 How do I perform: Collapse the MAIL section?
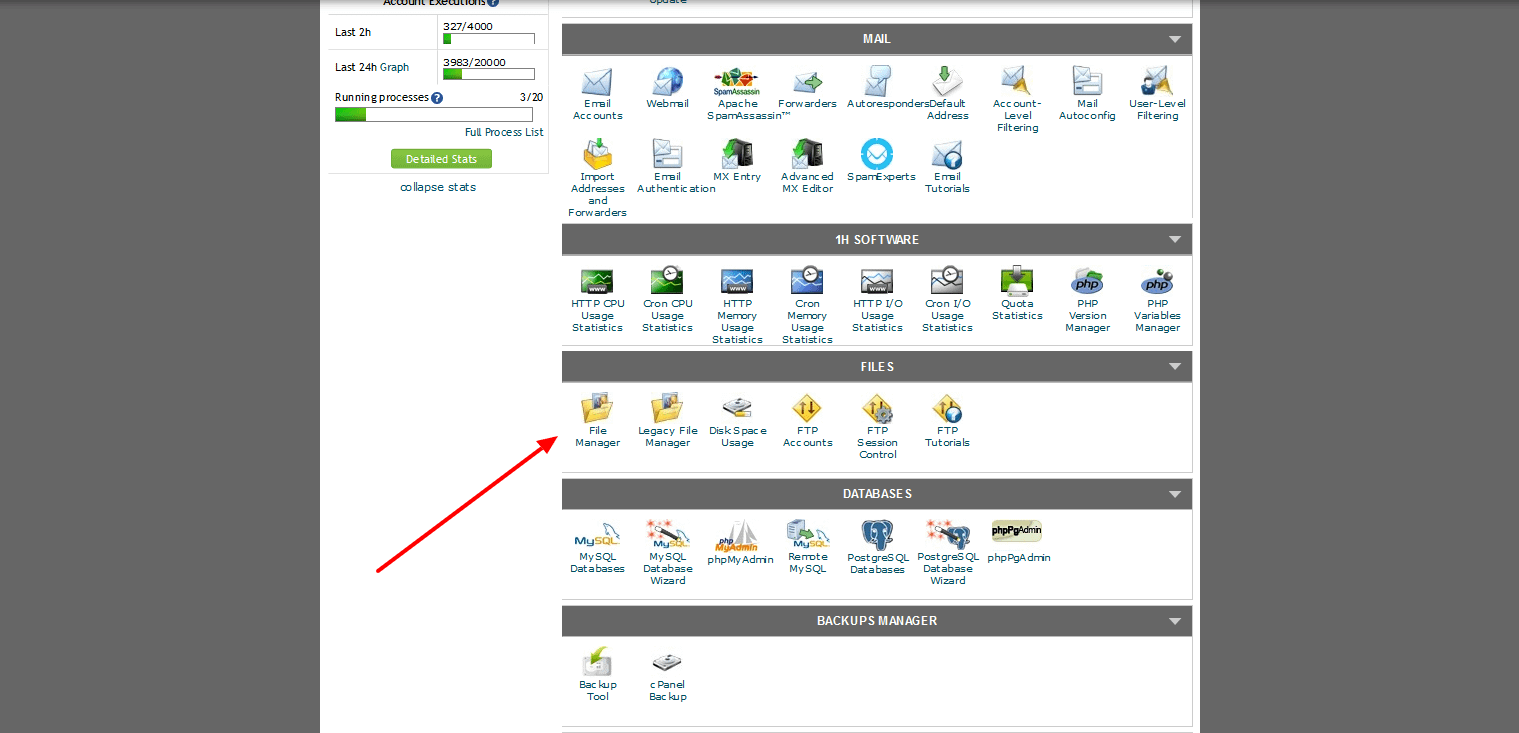[x=1174, y=39]
